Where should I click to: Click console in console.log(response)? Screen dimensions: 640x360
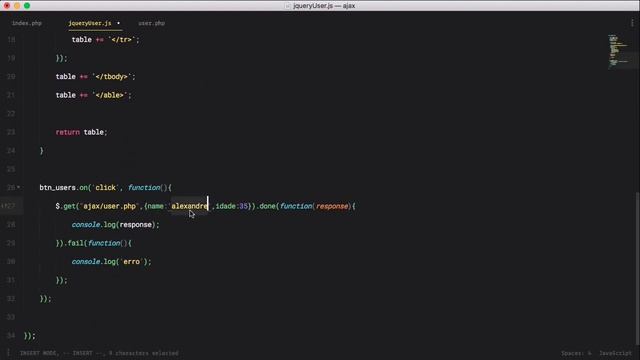click(86, 224)
